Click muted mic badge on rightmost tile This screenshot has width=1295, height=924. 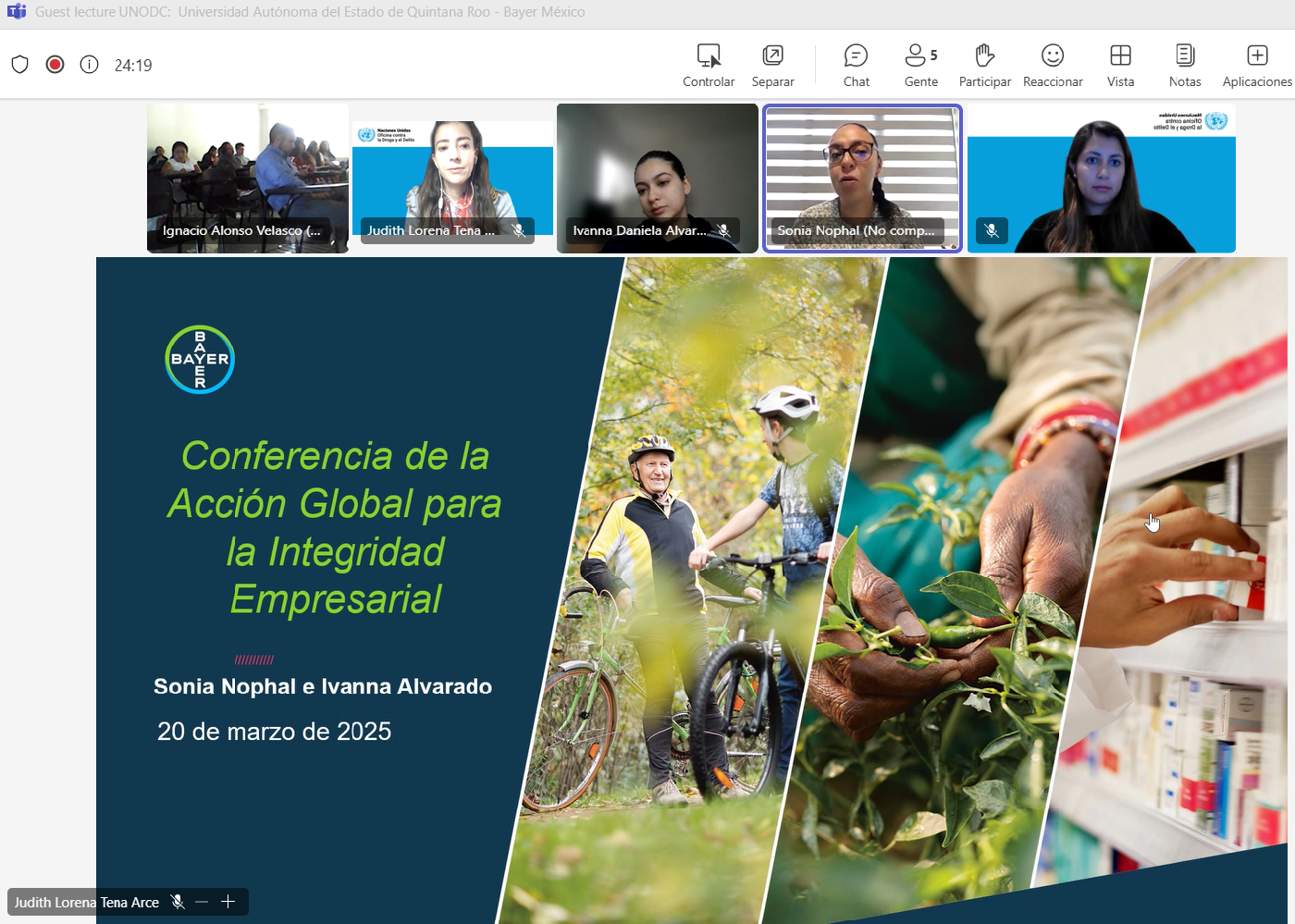(992, 230)
